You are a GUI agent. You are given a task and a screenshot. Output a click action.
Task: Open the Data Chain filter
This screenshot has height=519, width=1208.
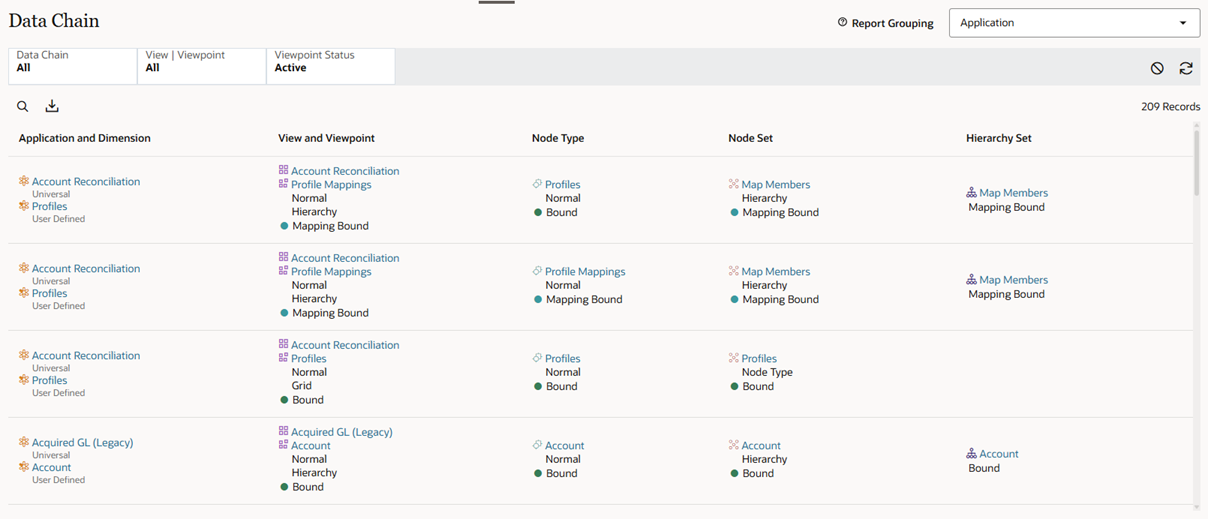(x=73, y=66)
